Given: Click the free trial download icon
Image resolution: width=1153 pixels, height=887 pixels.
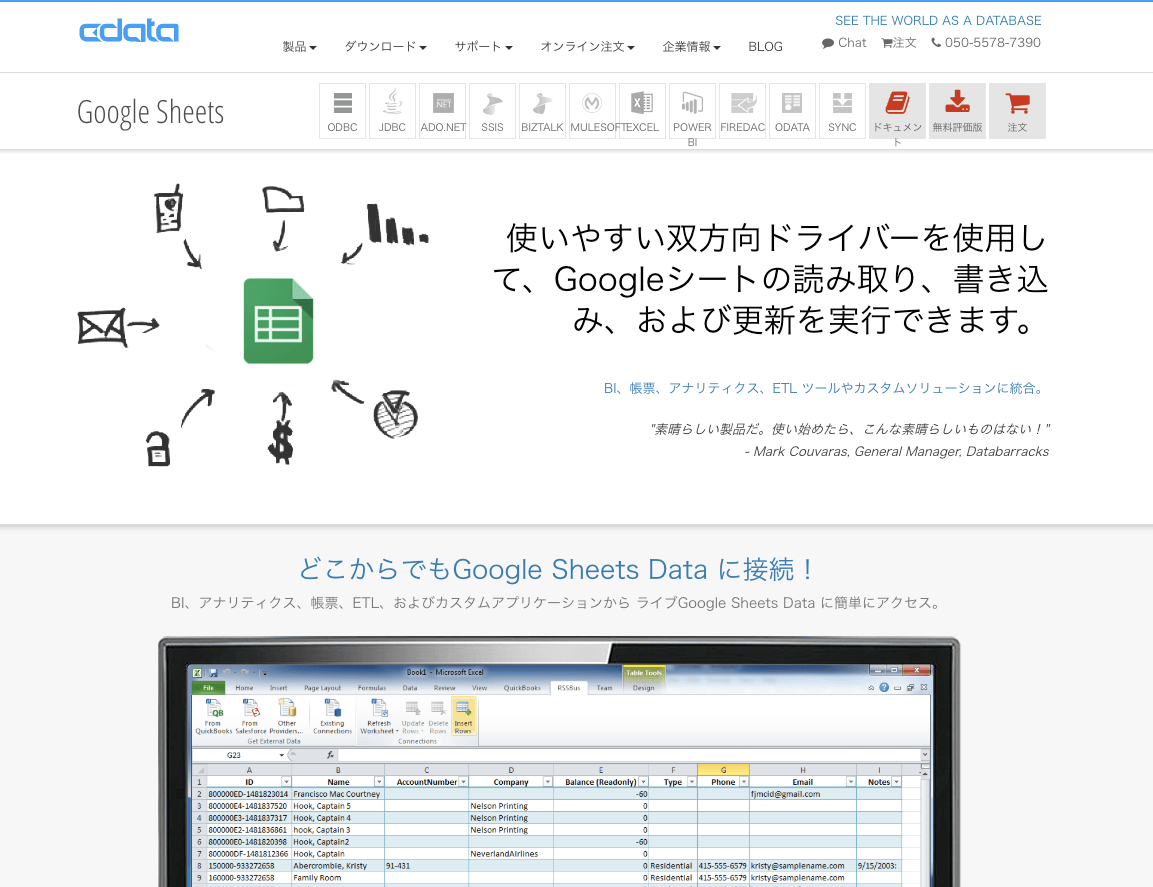Looking at the screenshot, I should (x=957, y=110).
